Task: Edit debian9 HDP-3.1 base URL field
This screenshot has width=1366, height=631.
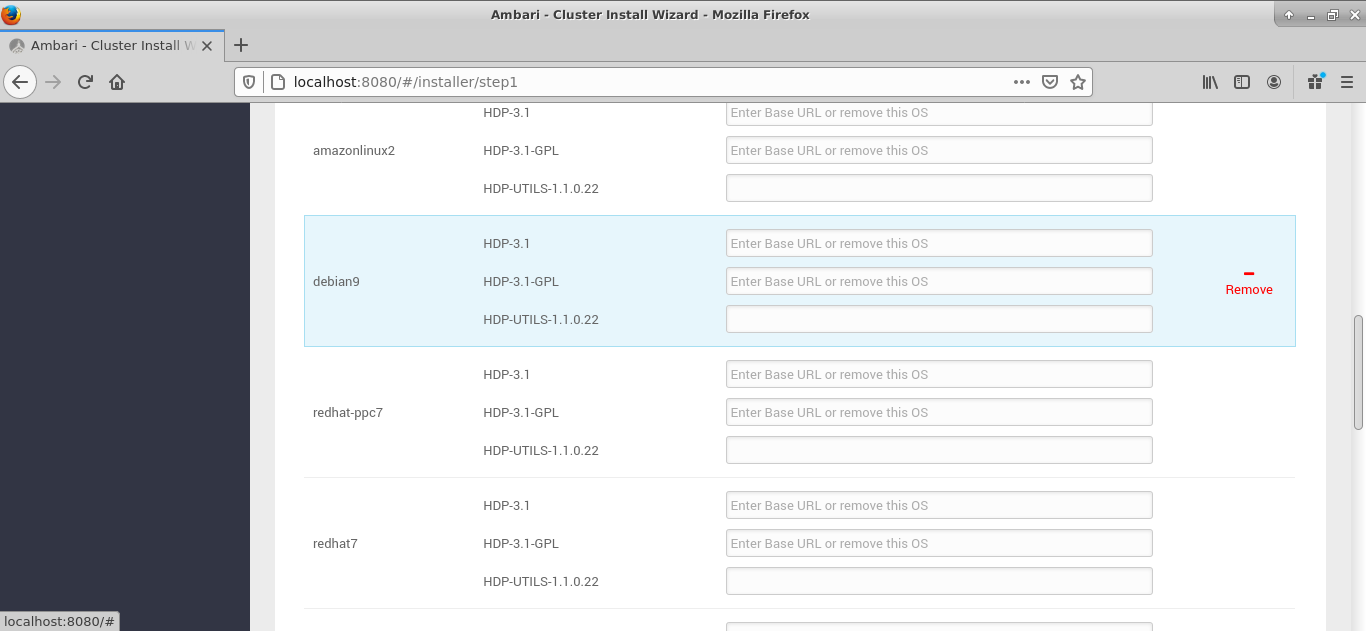Action: (x=939, y=243)
